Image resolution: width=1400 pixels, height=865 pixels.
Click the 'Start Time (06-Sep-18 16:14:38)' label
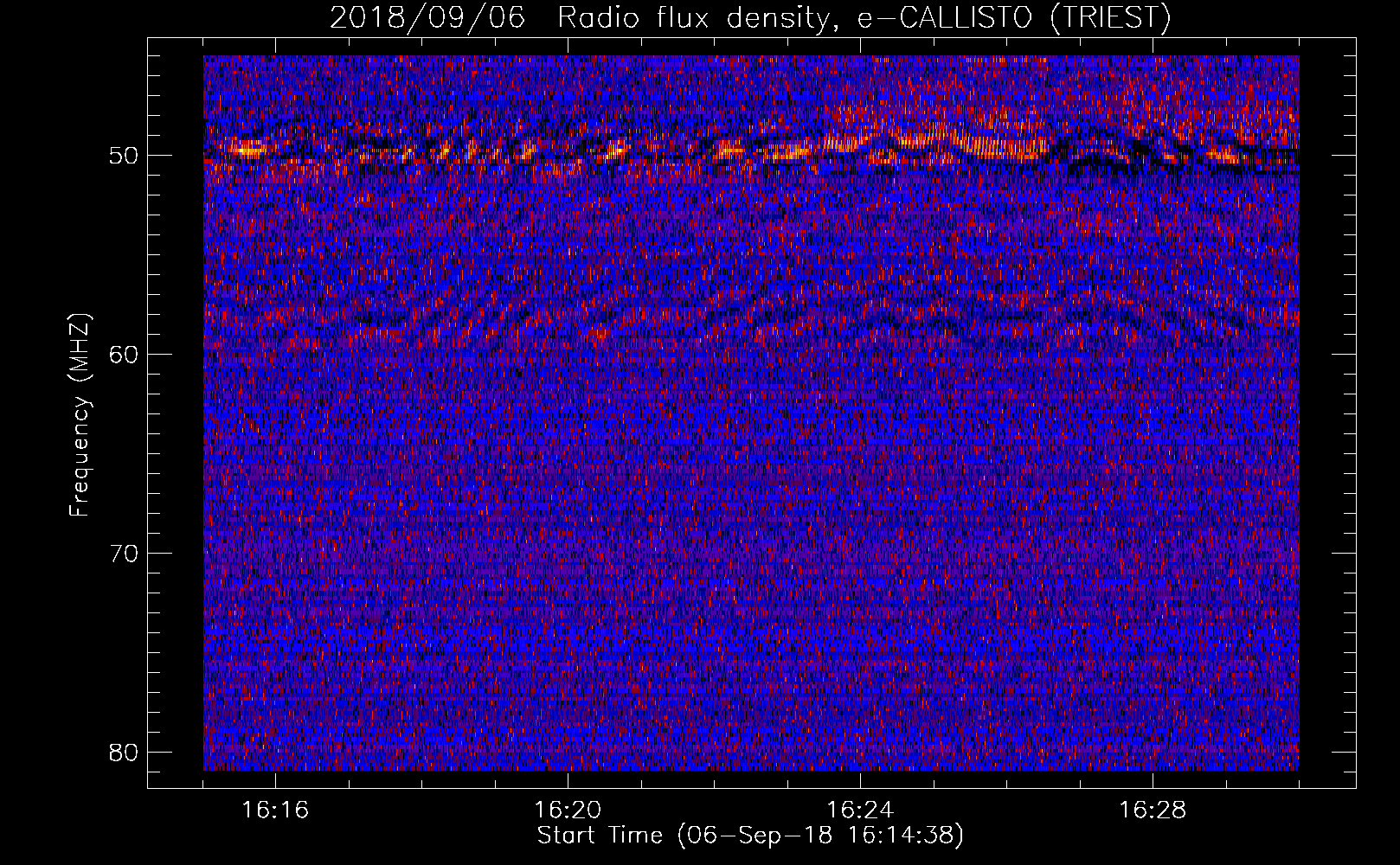tap(750, 836)
